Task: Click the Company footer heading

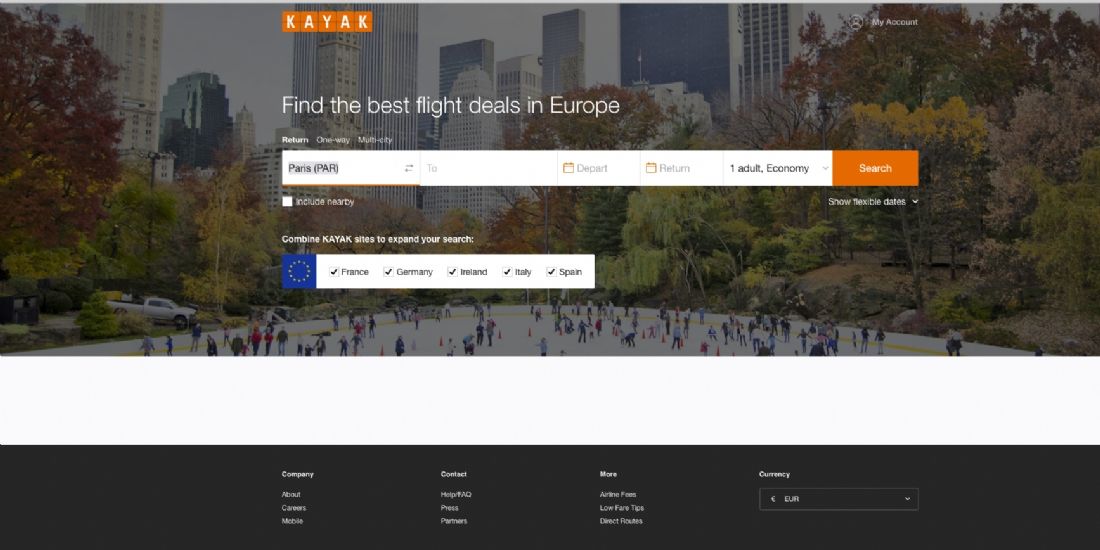Action: tap(297, 474)
